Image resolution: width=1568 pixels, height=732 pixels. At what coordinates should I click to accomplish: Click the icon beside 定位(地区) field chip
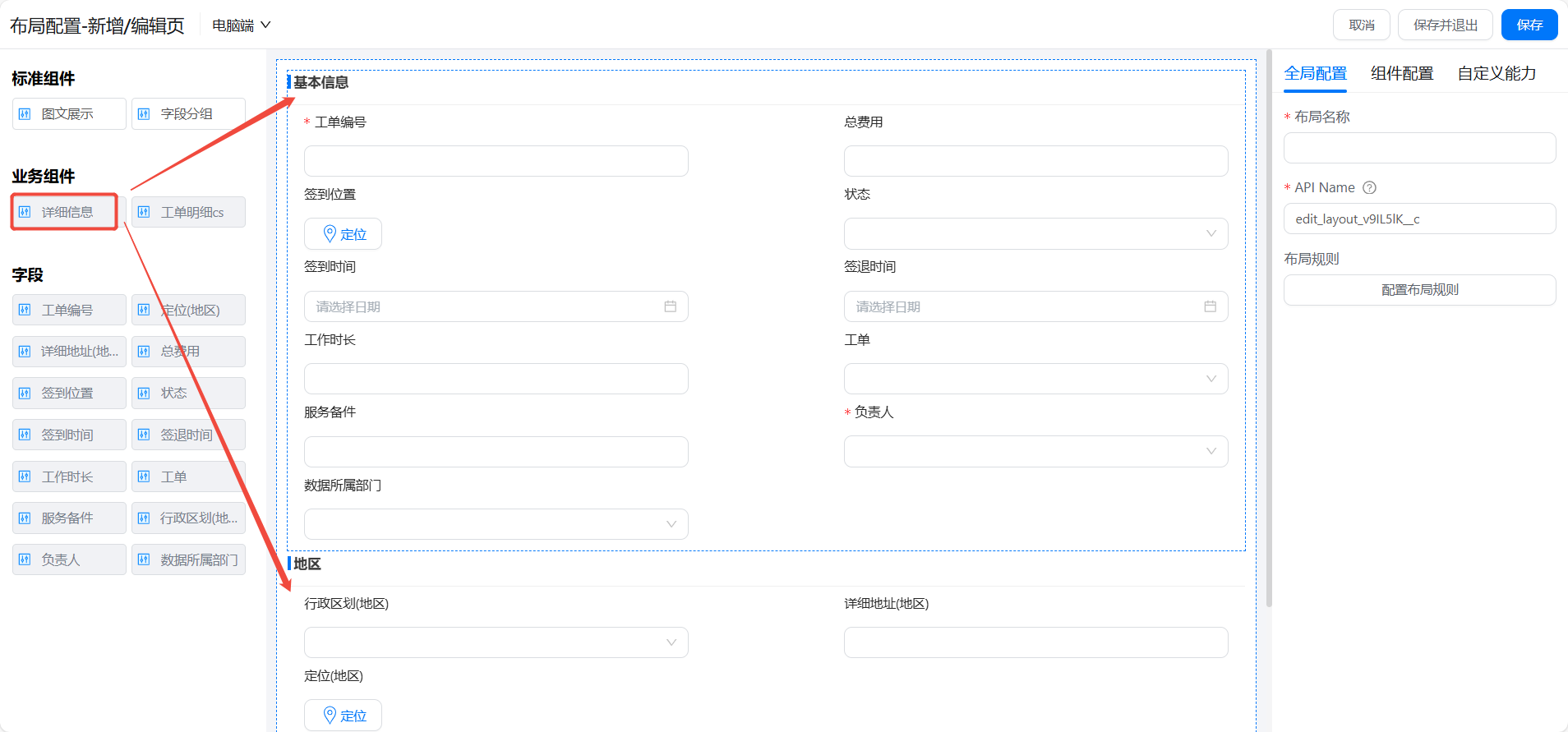click(x=144, y=310)
